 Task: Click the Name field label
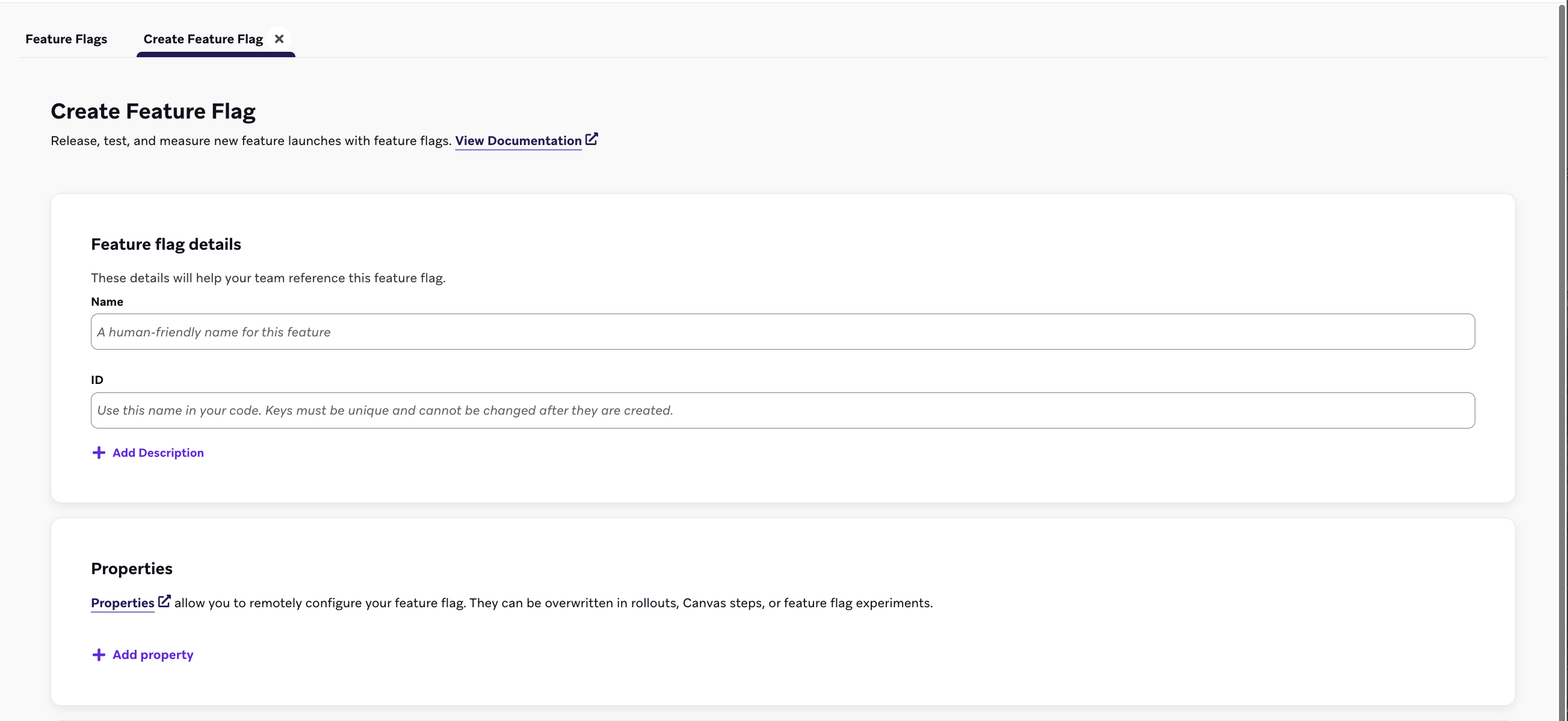tap(107, 302)
